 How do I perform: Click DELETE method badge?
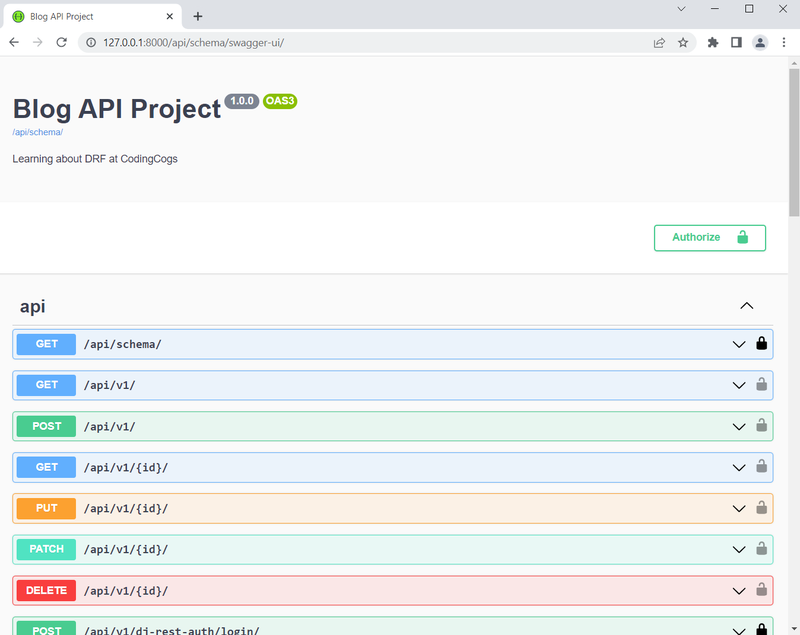tap(46, 590)
